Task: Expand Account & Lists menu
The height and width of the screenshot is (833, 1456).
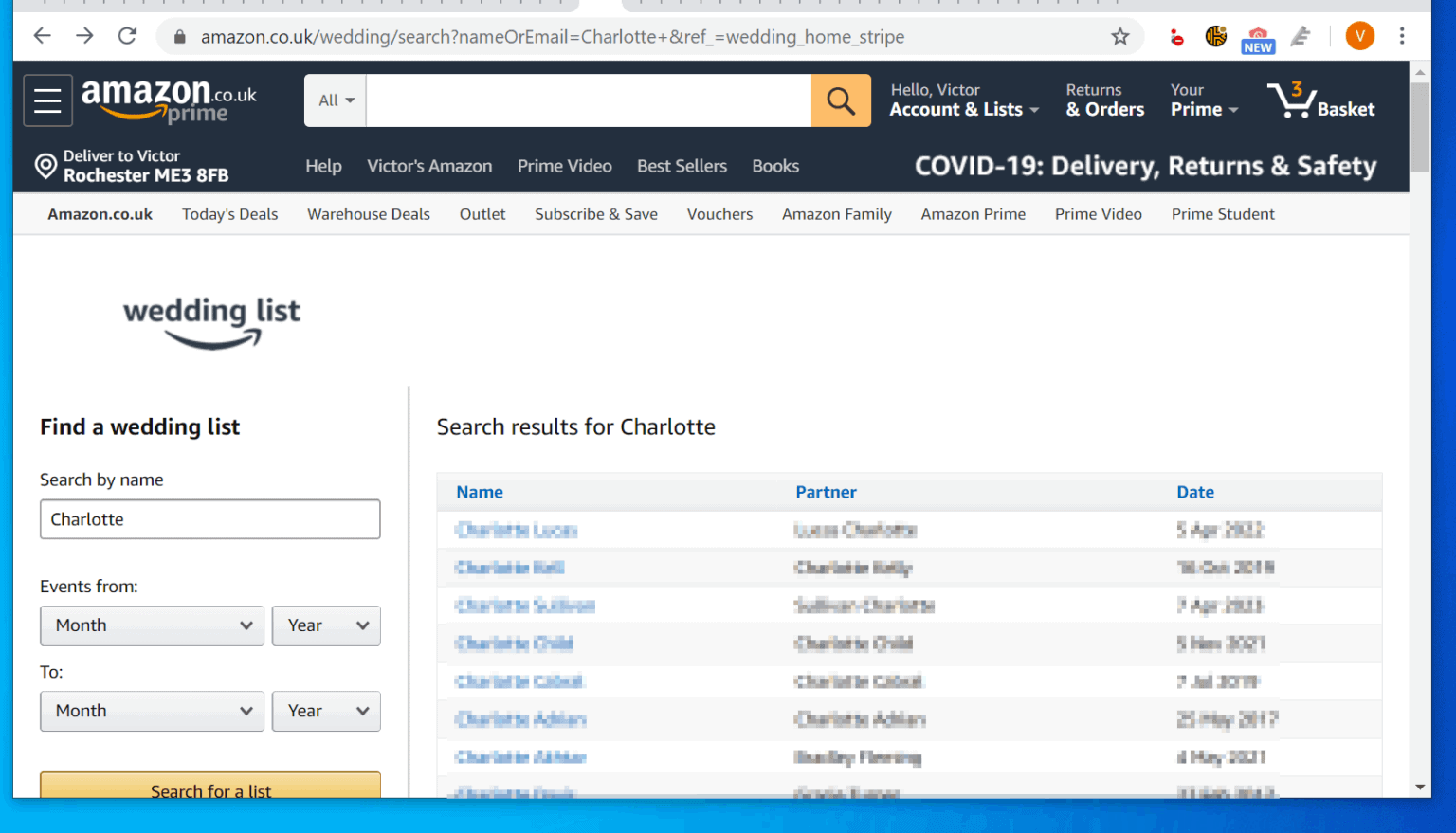Action: coord(964,100)
